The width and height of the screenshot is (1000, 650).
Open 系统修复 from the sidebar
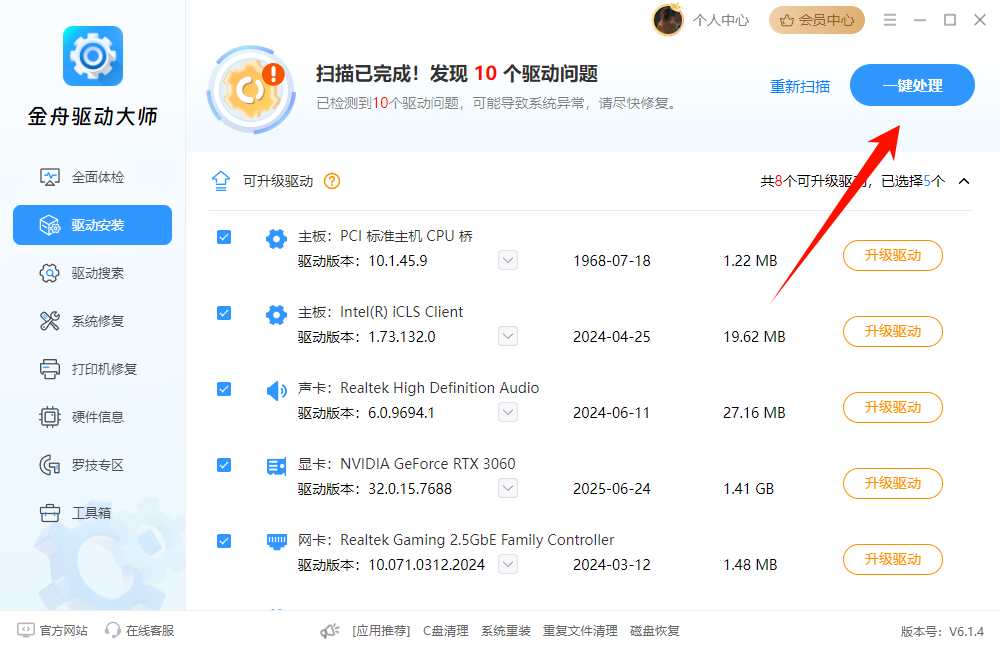pos(92,321)
